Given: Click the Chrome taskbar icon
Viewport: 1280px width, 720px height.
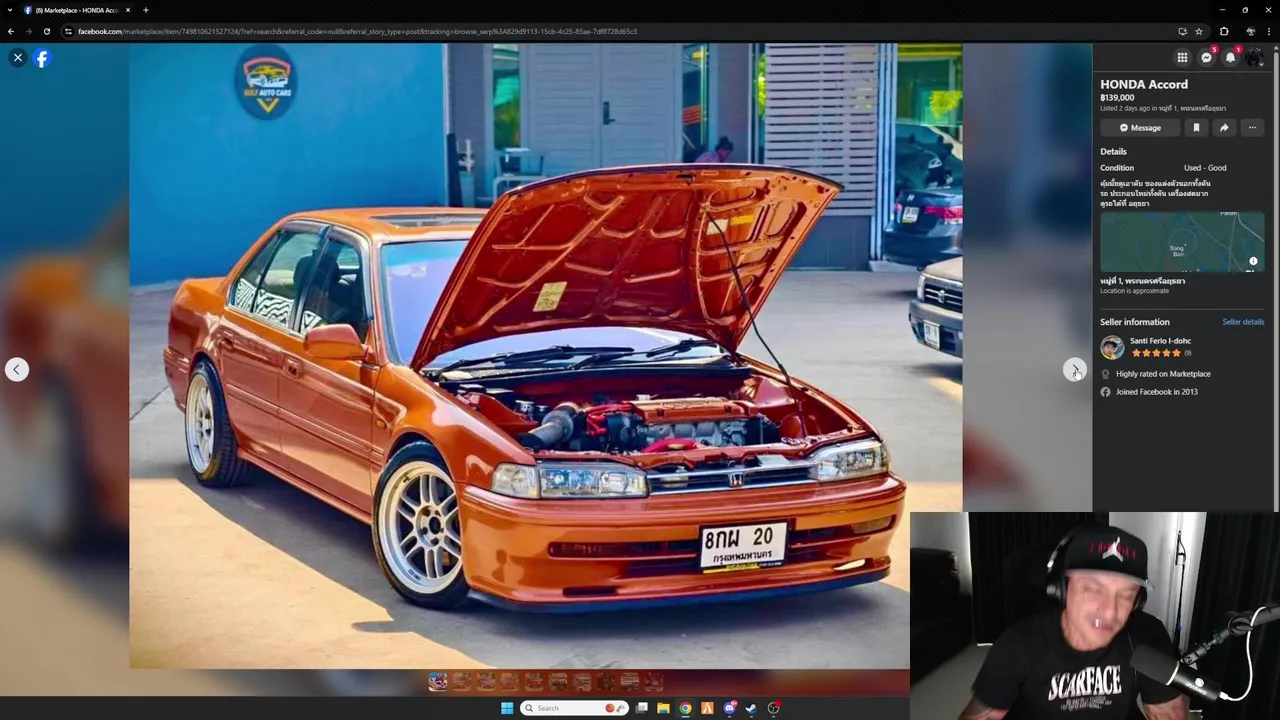Looking at the screenshot, I should (x=685, y=708).
